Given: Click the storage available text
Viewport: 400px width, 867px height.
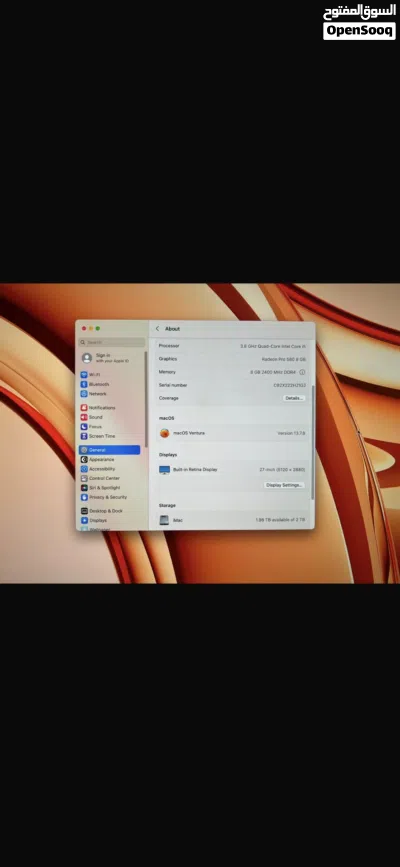Looking at the screenshot, I should (x=280, y=520).
